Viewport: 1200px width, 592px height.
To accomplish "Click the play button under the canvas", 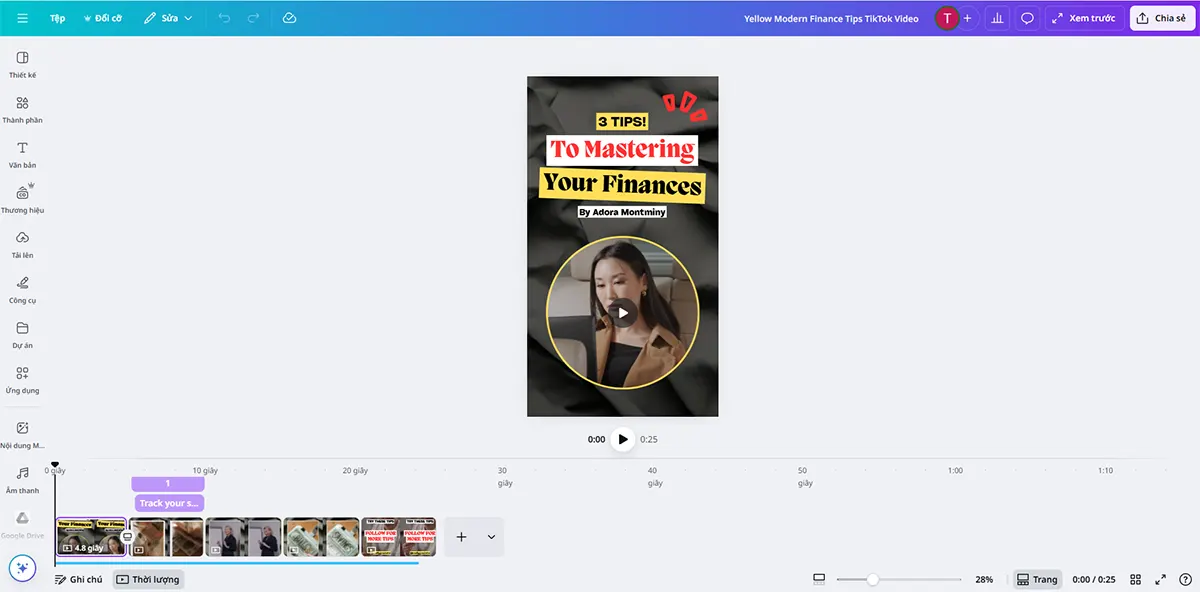I will tap(623, 439).
